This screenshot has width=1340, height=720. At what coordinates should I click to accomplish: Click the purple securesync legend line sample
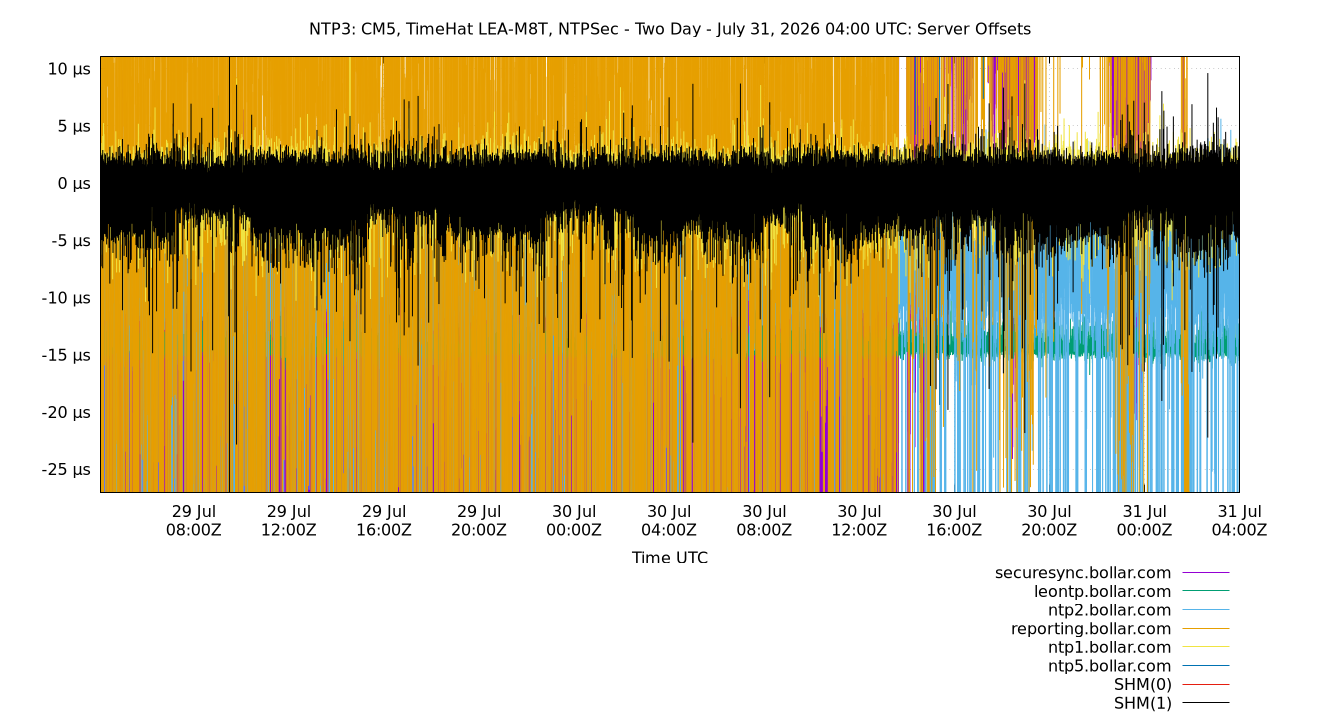[x=1206, y=573]
